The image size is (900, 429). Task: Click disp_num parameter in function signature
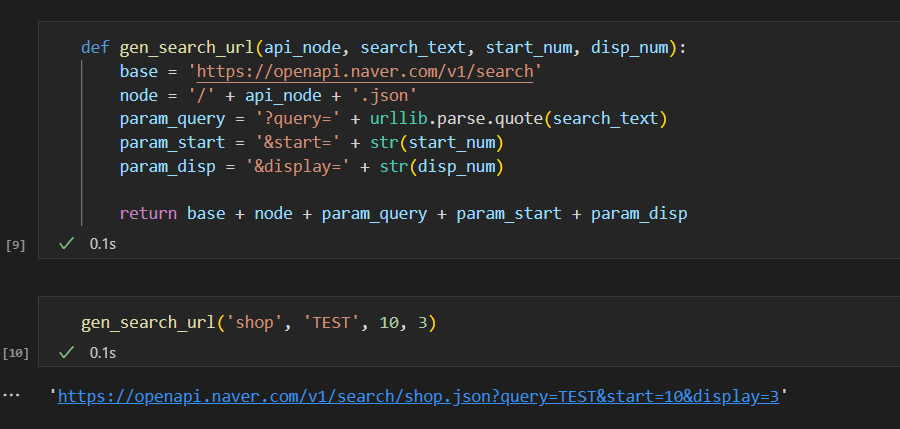pos(630,48)
